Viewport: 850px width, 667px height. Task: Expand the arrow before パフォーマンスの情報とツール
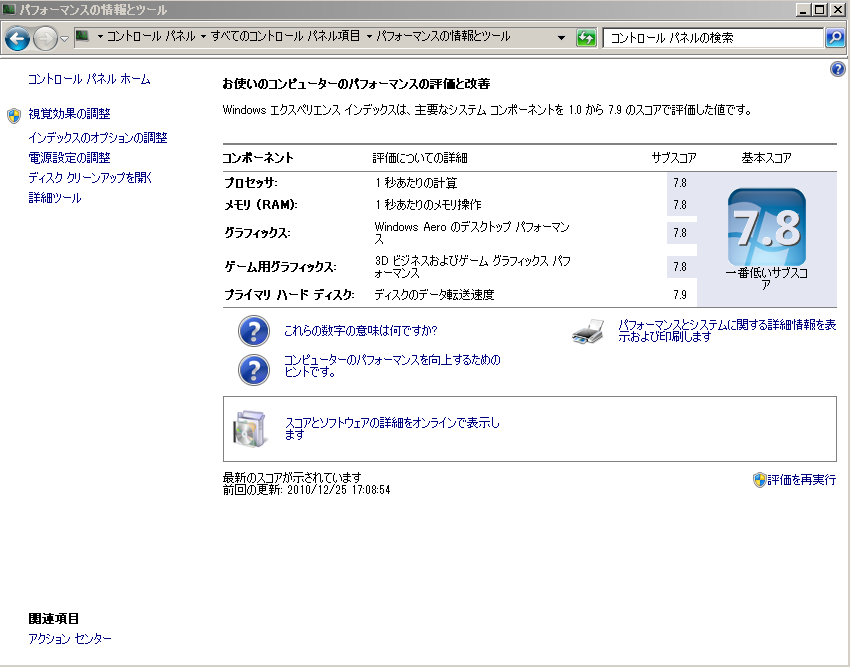click(369, 37)
